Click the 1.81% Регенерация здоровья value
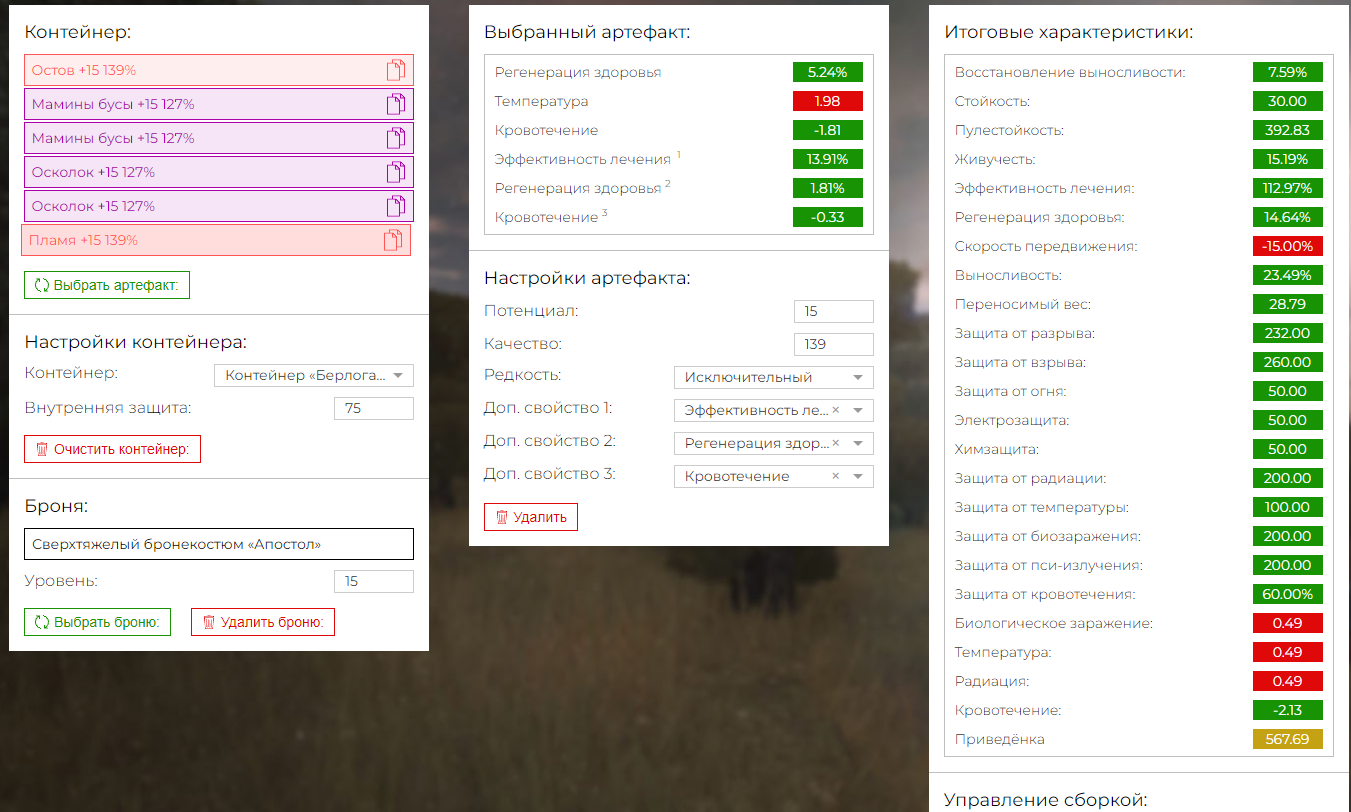The image size is (1351, 812). click(828, 188)
